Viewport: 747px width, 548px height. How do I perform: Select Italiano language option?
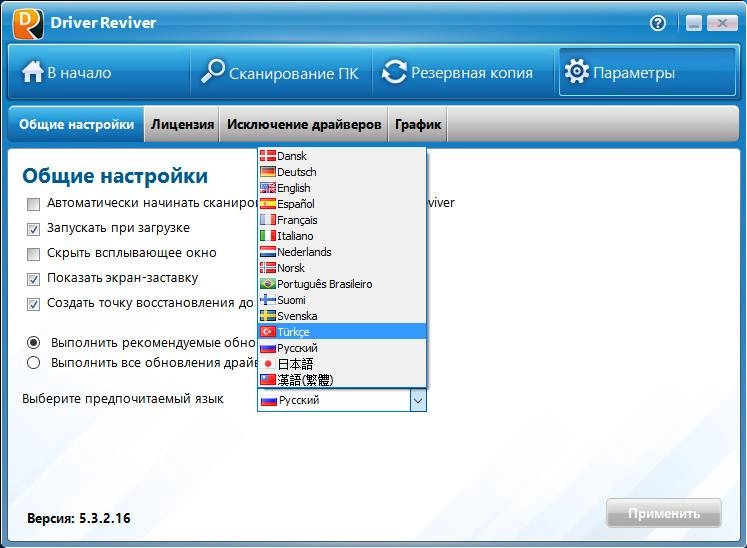click(342, 236)
